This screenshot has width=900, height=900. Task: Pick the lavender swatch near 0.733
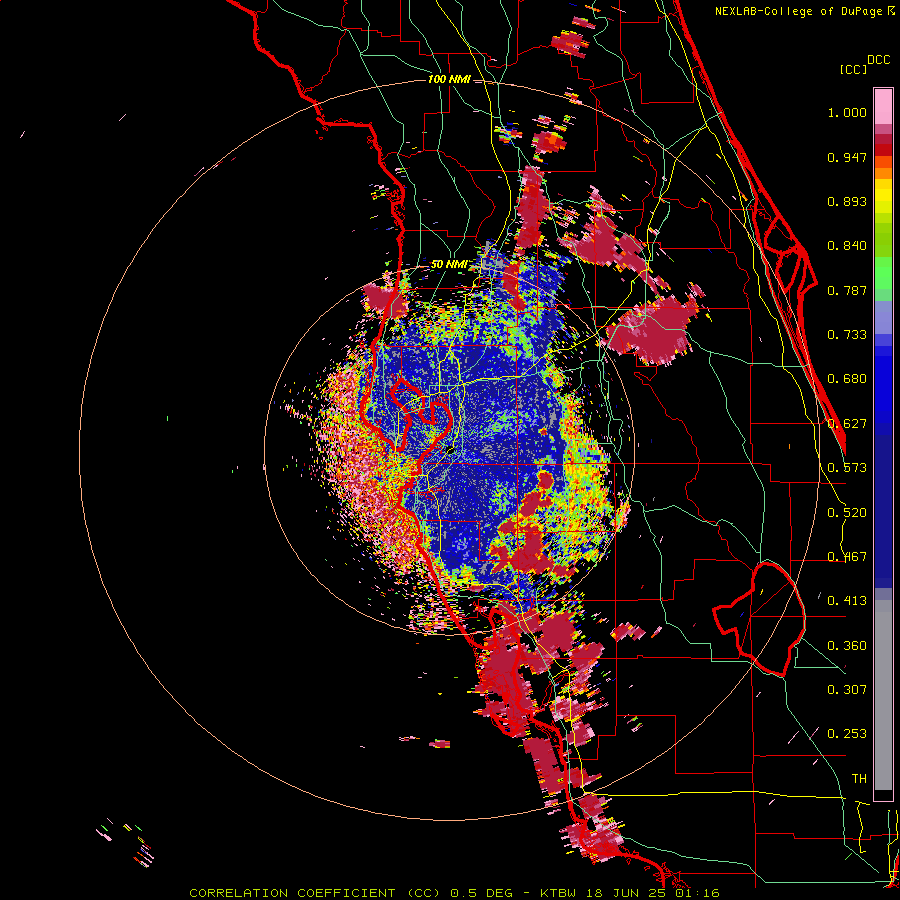883,317
